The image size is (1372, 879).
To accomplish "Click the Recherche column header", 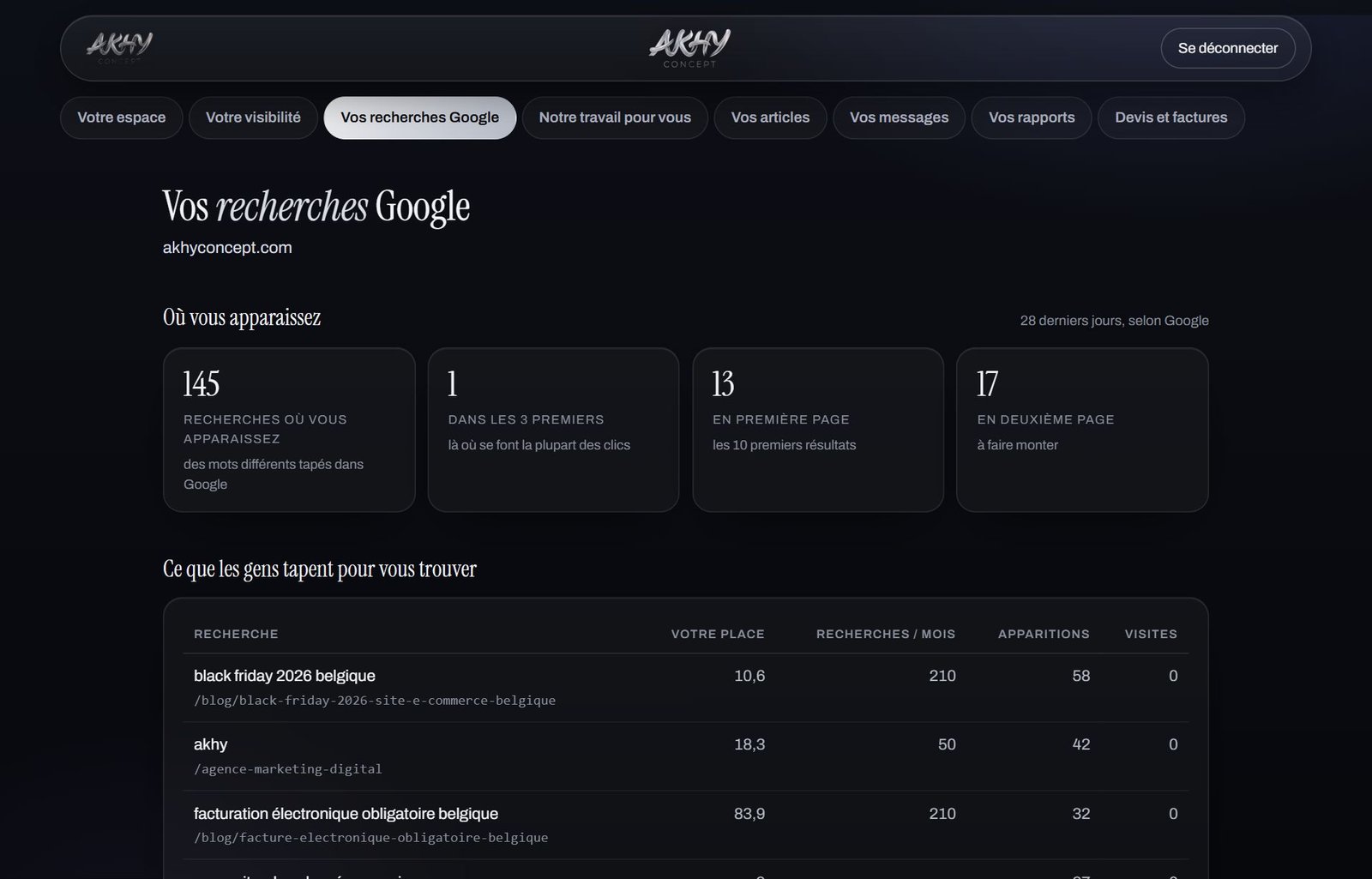I will pyautogui.click(x=236, y=634).
